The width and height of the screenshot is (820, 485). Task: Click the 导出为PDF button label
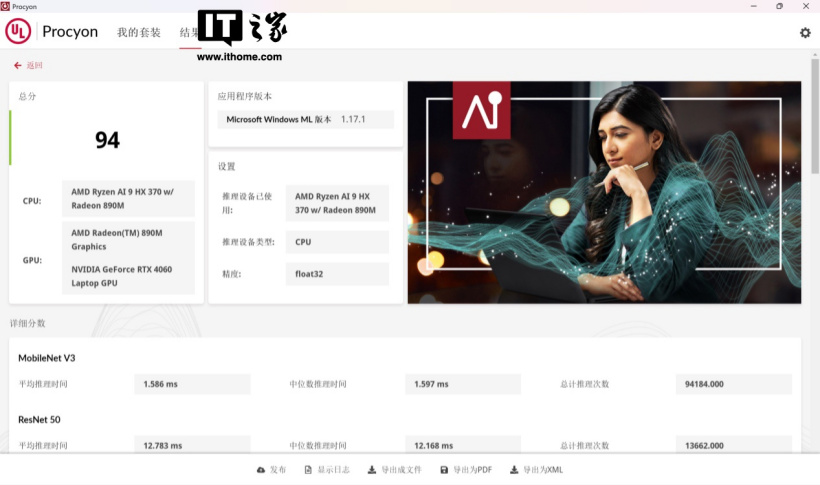(x=472, y=470)
